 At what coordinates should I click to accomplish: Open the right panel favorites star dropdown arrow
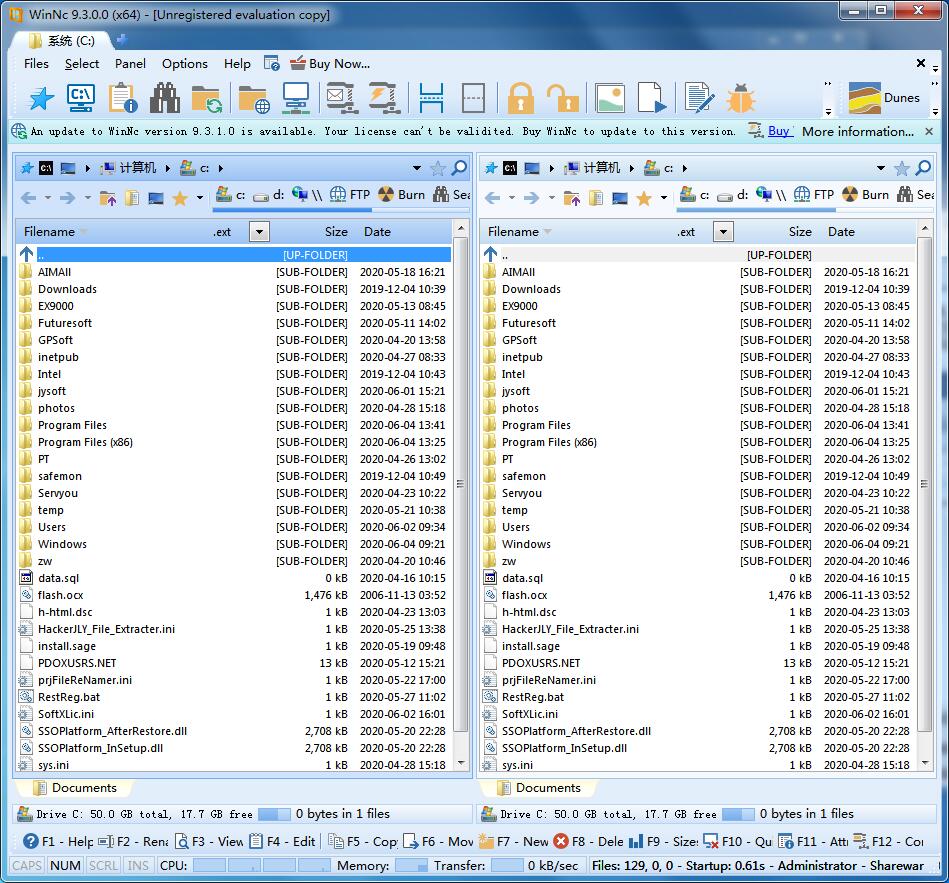pos(664,197)
